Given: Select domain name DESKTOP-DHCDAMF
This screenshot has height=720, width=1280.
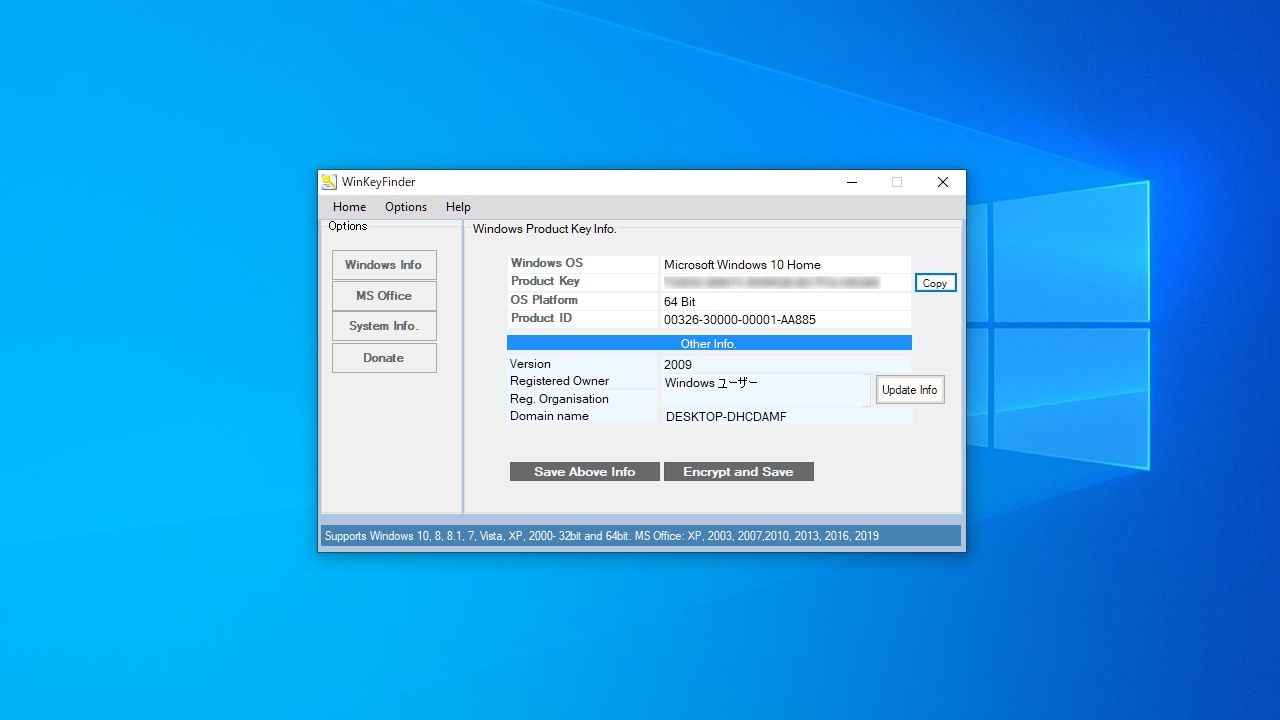Looking at the screenshot, I should tap(726, 417).
